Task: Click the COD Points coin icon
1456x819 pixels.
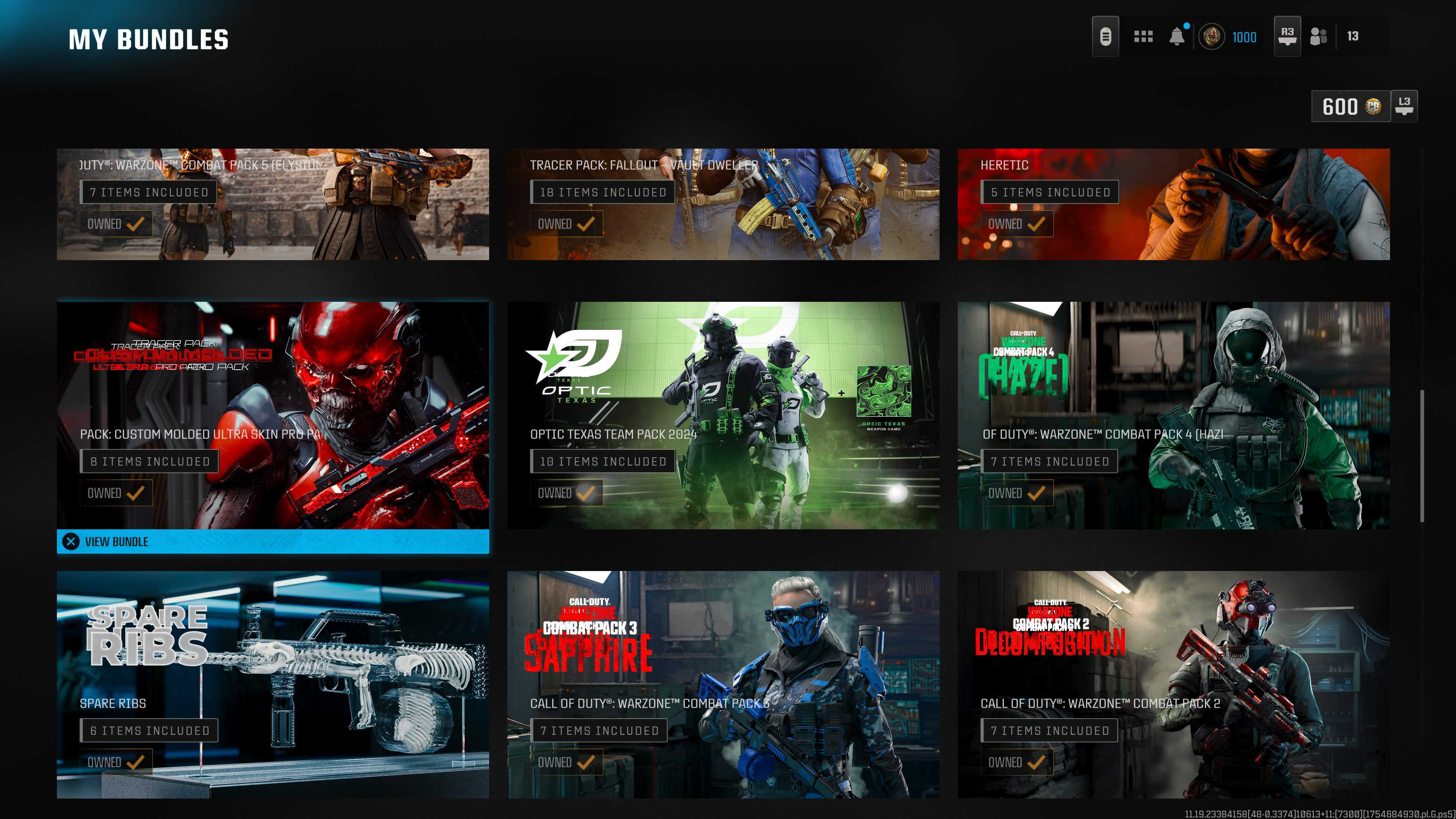Action: pyautogui.click(x=1373, y=106)
